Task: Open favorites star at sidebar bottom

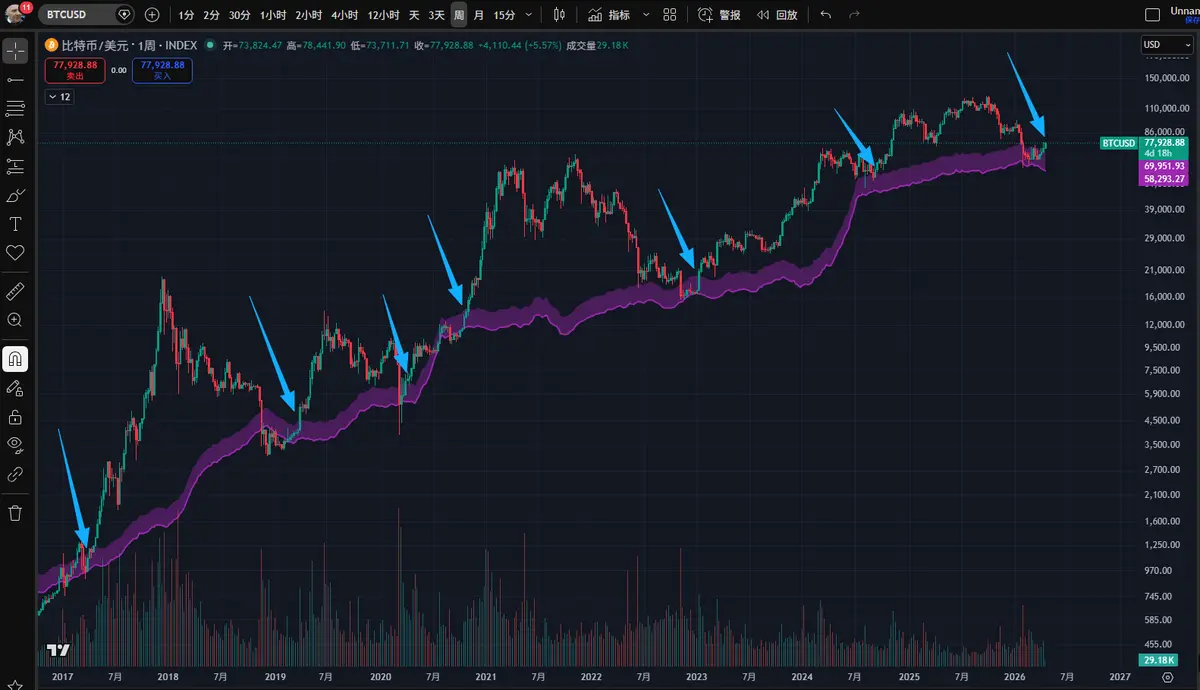Action: pyautogui.click(x=15, y=686)
